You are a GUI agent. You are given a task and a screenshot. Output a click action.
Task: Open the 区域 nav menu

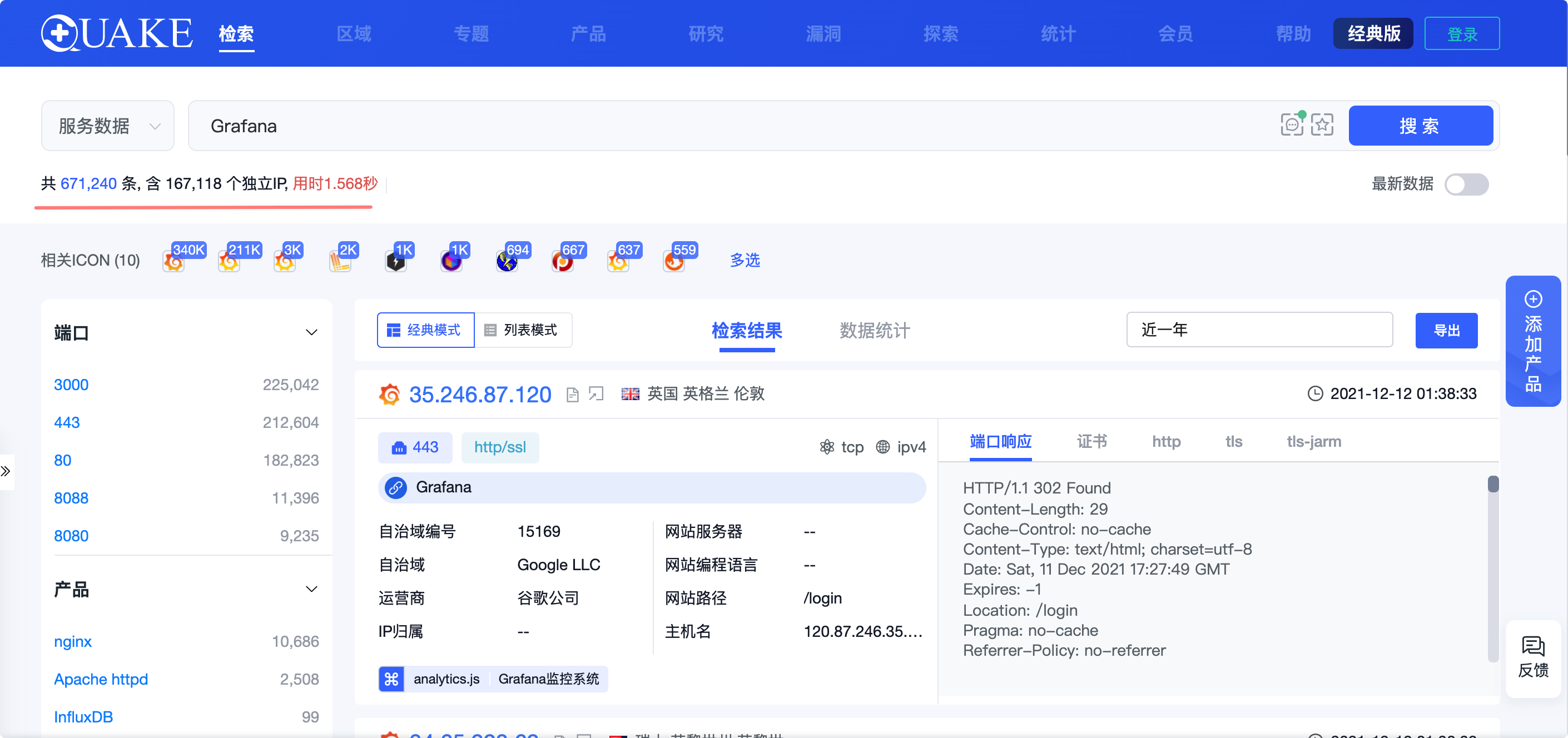(x=354, y=33)
